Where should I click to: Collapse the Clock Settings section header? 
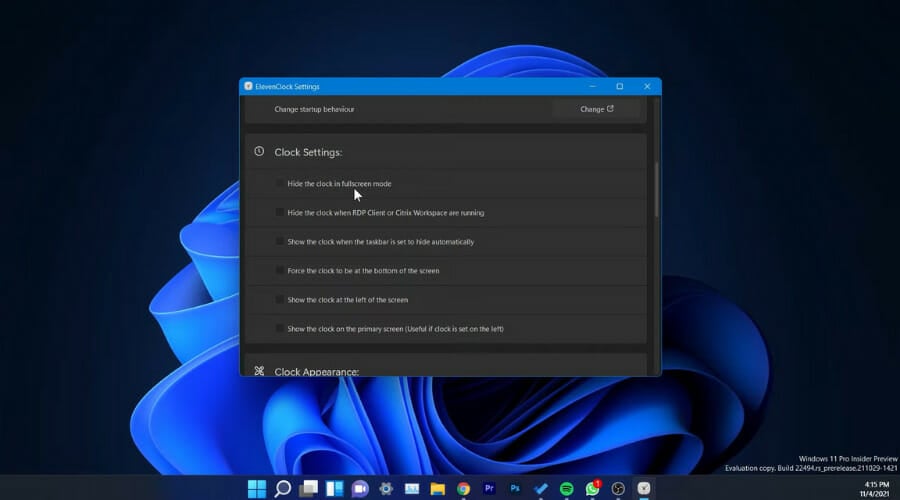tap(308, 152)
